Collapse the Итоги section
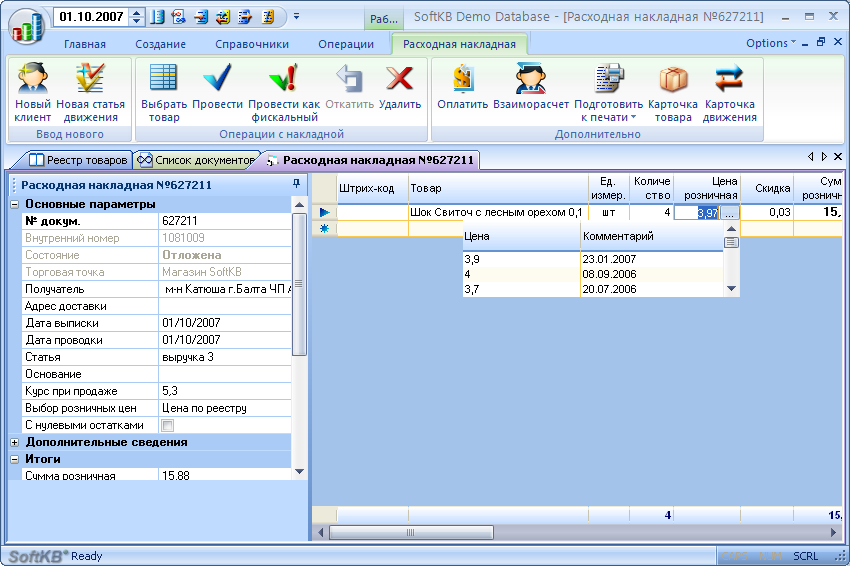The height and width of the screenshot is (566, 850). (x=15, y=459)
